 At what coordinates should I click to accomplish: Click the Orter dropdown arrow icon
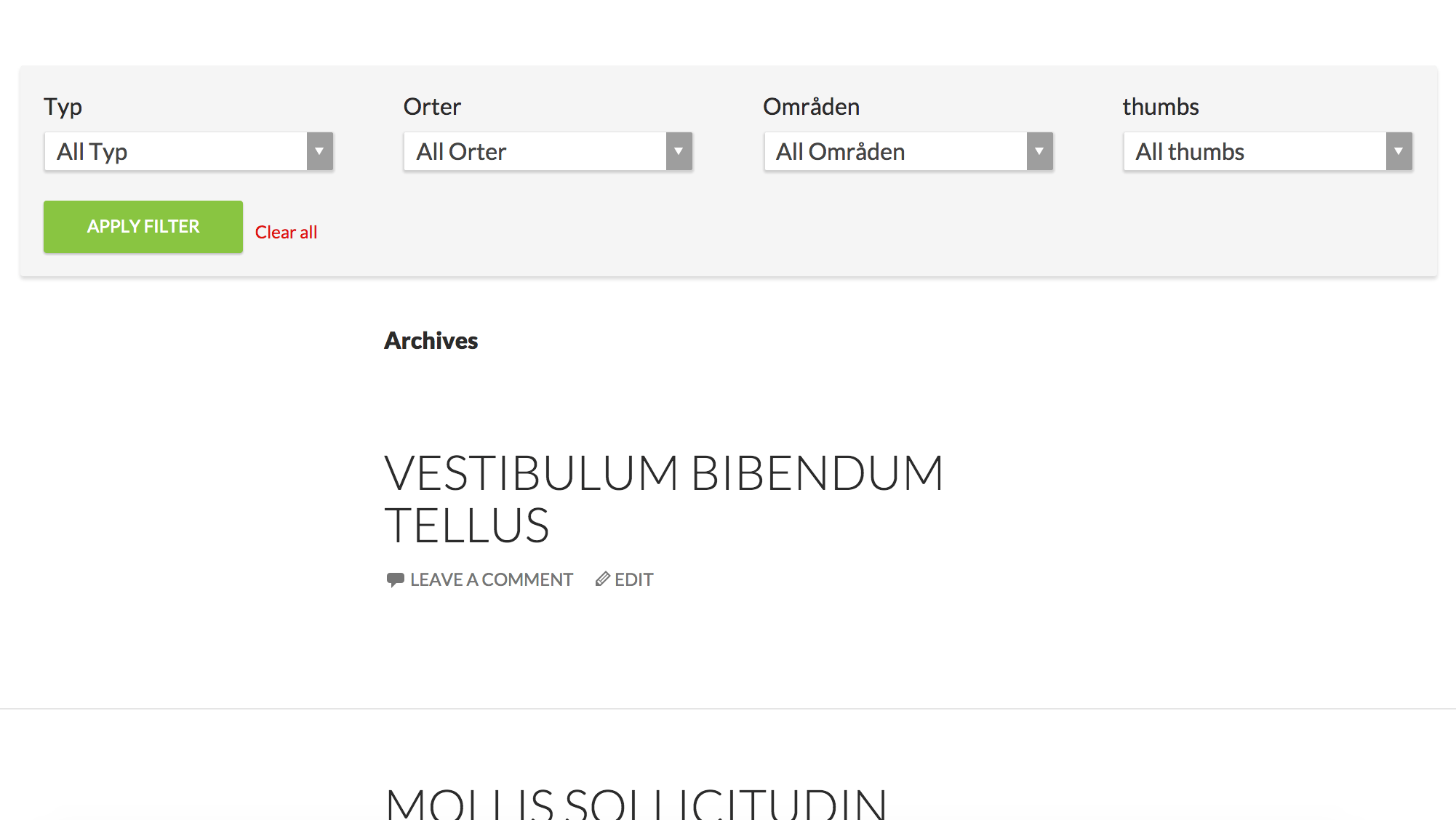click(679, 151)
